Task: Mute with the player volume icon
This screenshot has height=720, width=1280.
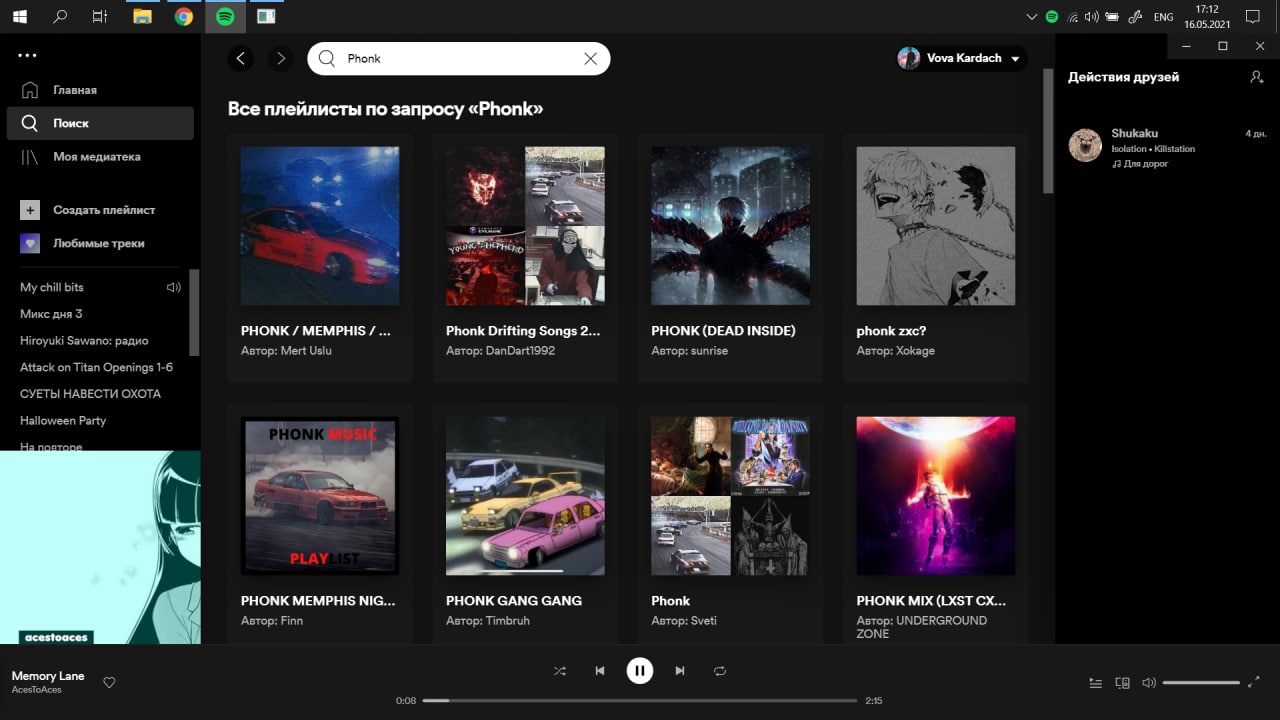Action: [x=1149, y=683]
